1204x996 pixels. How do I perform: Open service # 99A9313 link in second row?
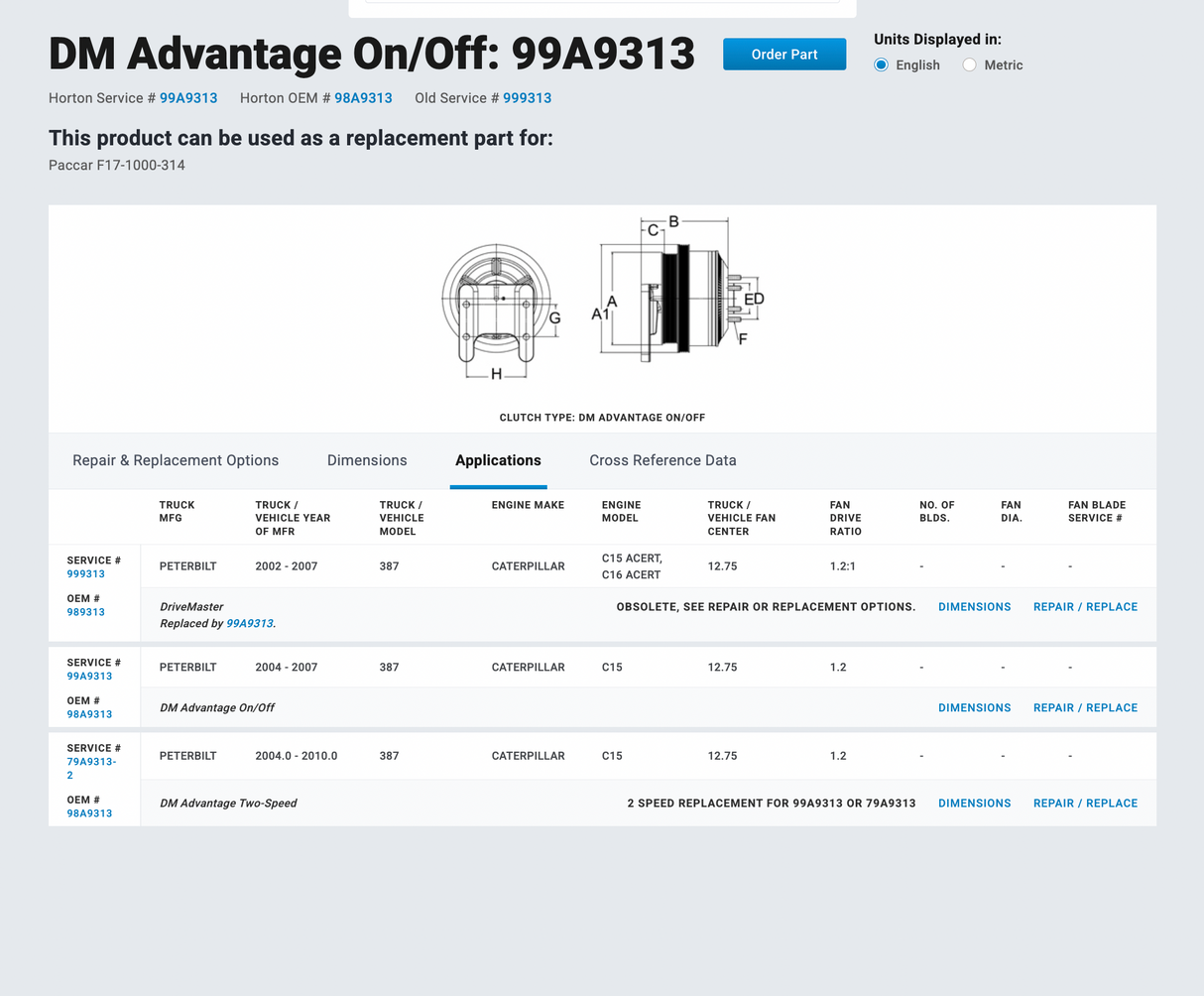click(89, 677)
